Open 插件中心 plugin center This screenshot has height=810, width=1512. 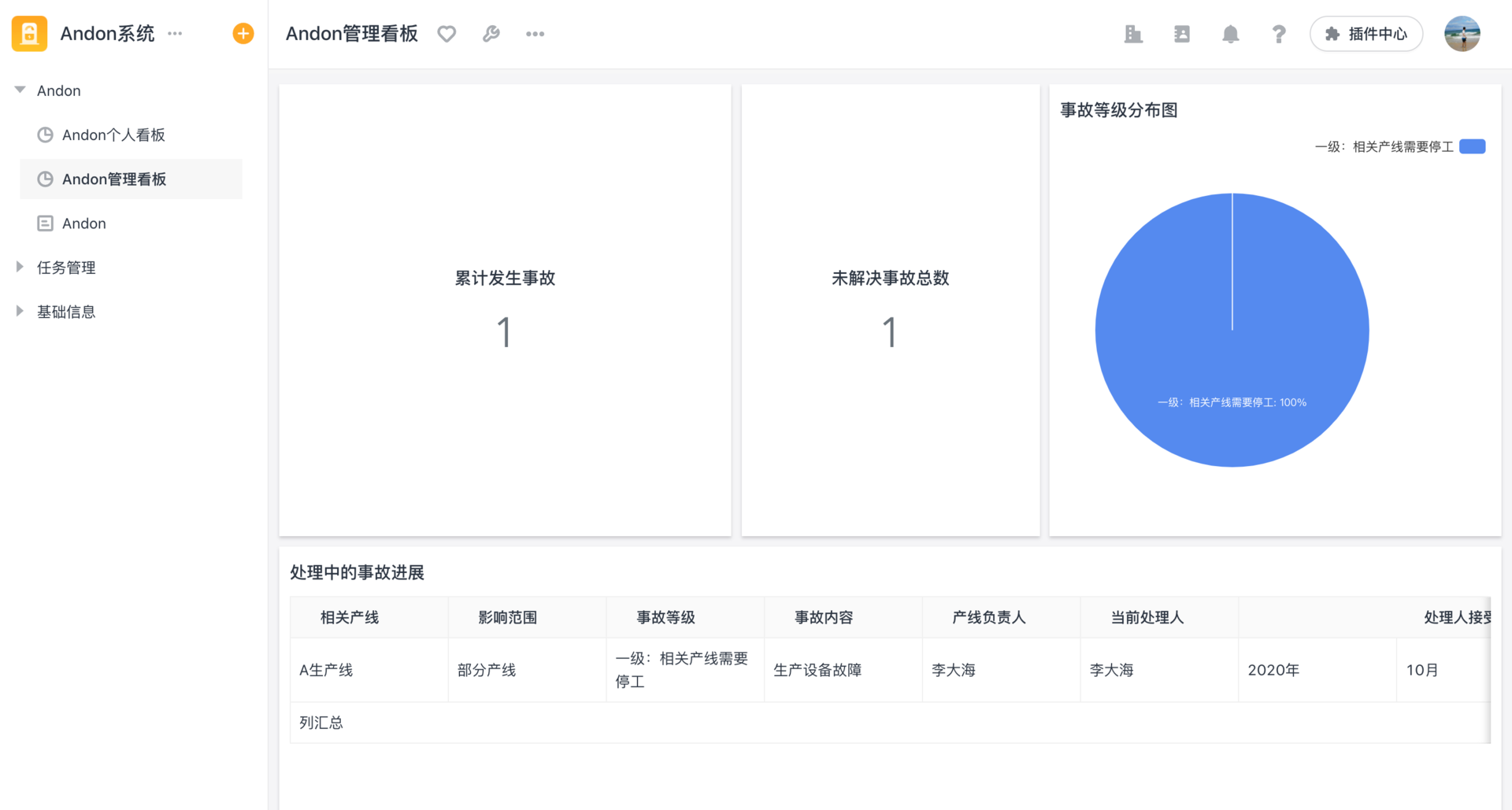(1366, 34)
